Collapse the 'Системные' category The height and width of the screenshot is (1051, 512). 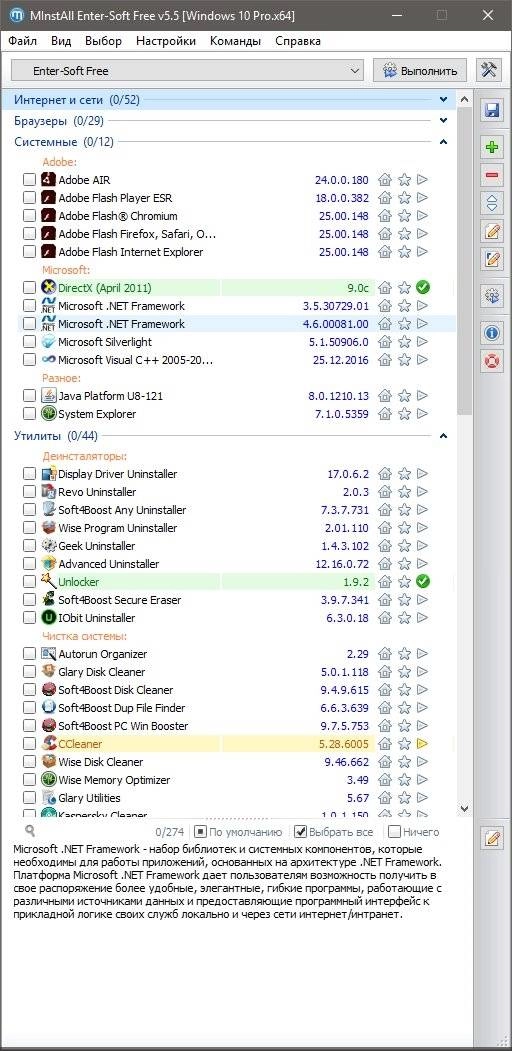click(x=443, y=141)
